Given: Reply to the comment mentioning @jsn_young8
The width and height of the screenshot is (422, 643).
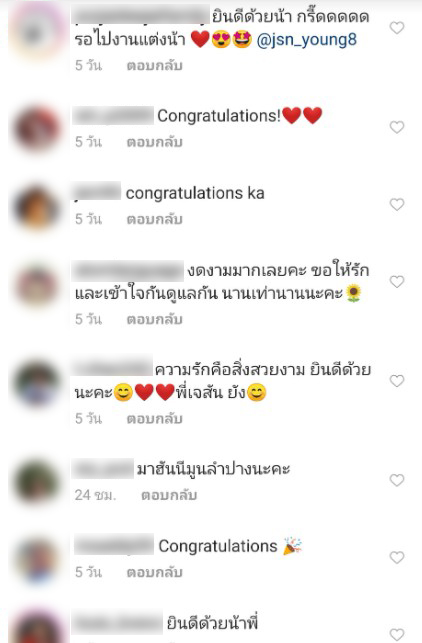Looking at the screenshot, I should [x=154, y=66].
